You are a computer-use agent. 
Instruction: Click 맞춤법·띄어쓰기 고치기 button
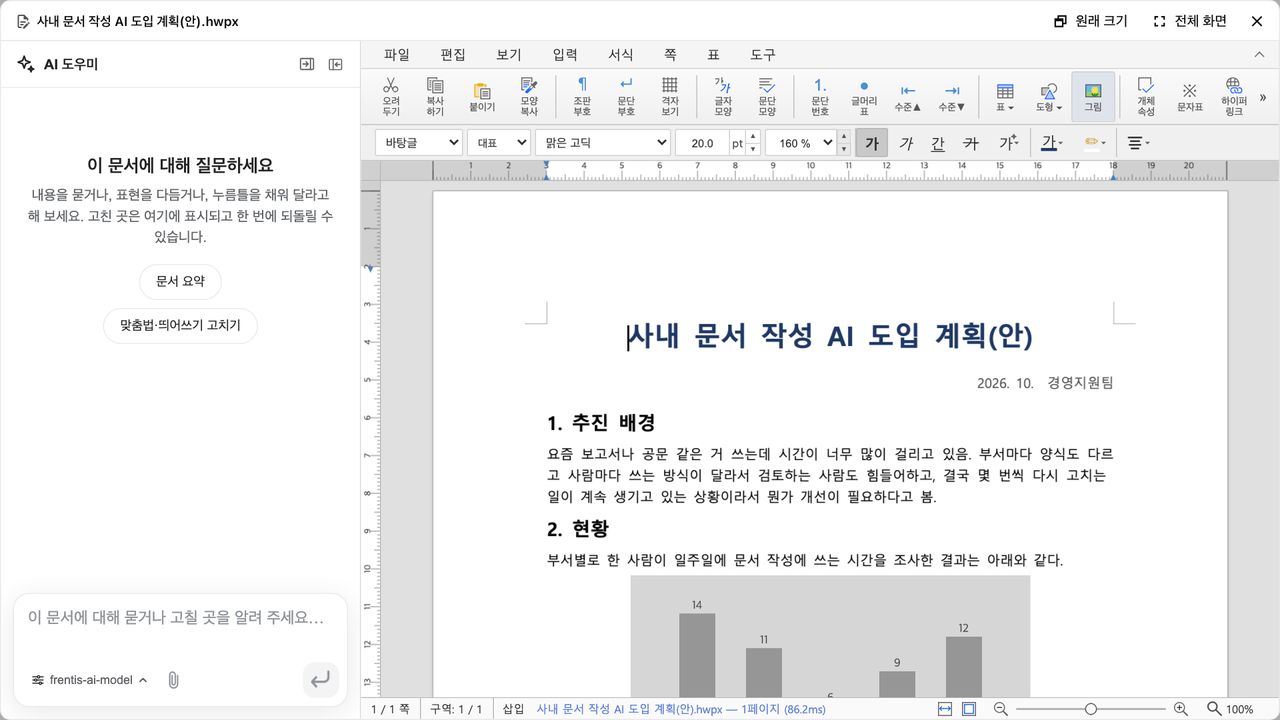180,326
